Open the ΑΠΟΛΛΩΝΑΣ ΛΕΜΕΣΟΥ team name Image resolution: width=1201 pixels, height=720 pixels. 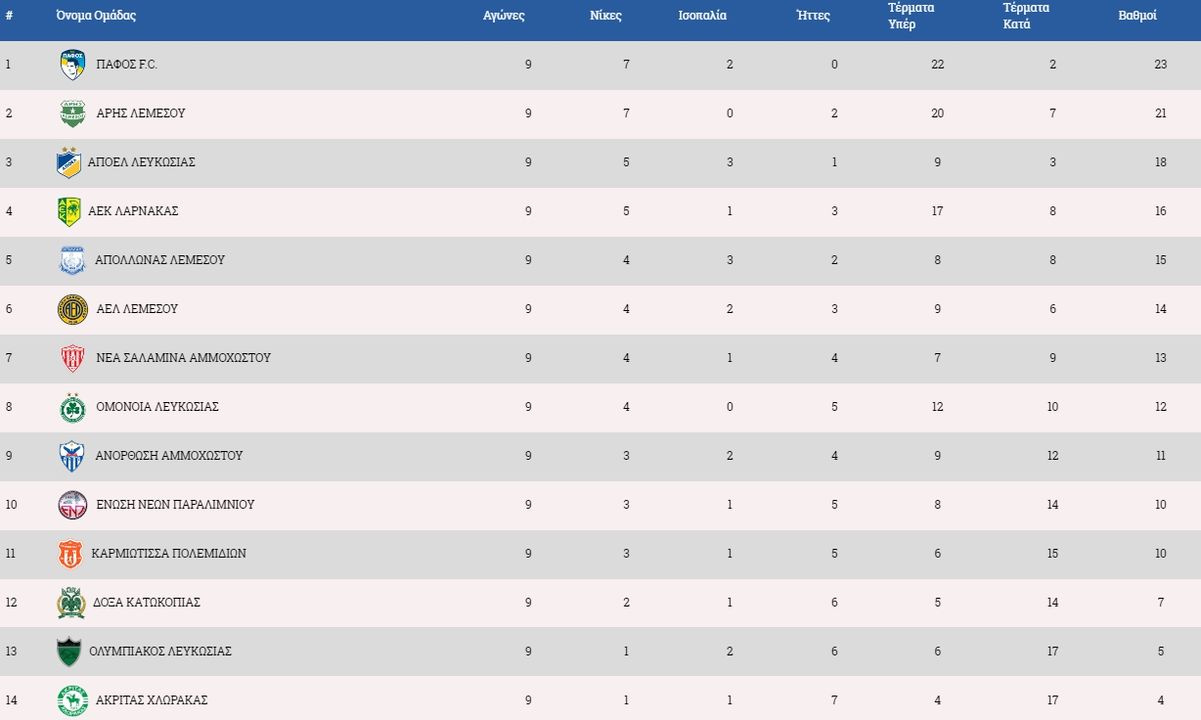(x=160, y=260)
